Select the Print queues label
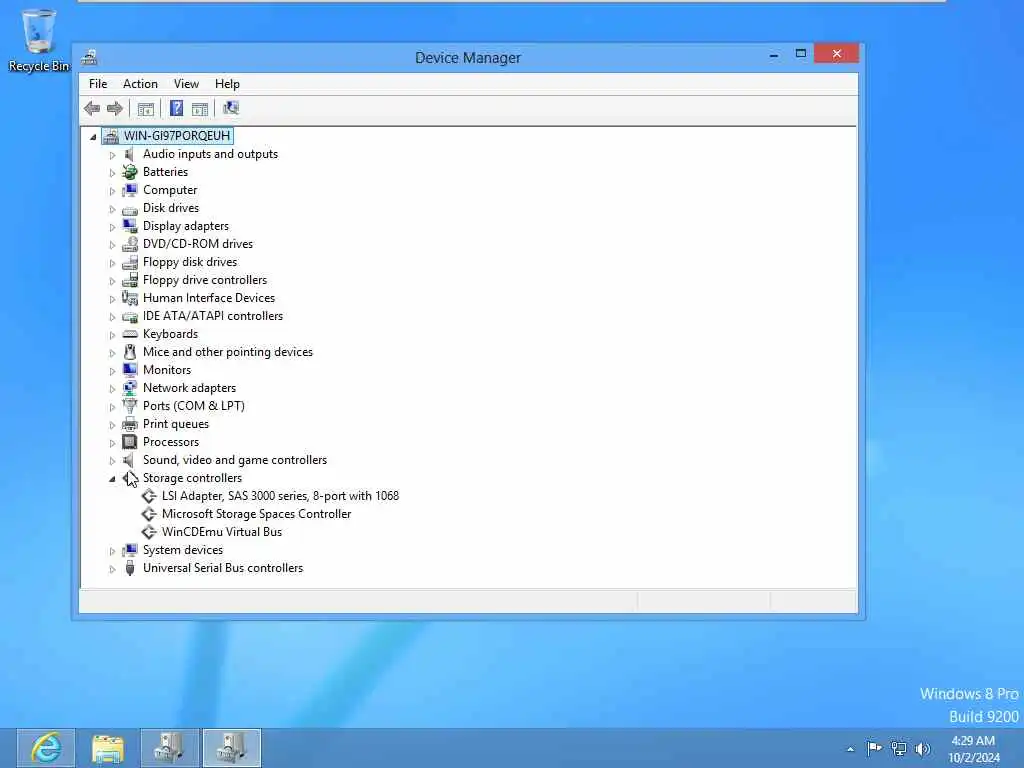 click(x=176, y=424)
